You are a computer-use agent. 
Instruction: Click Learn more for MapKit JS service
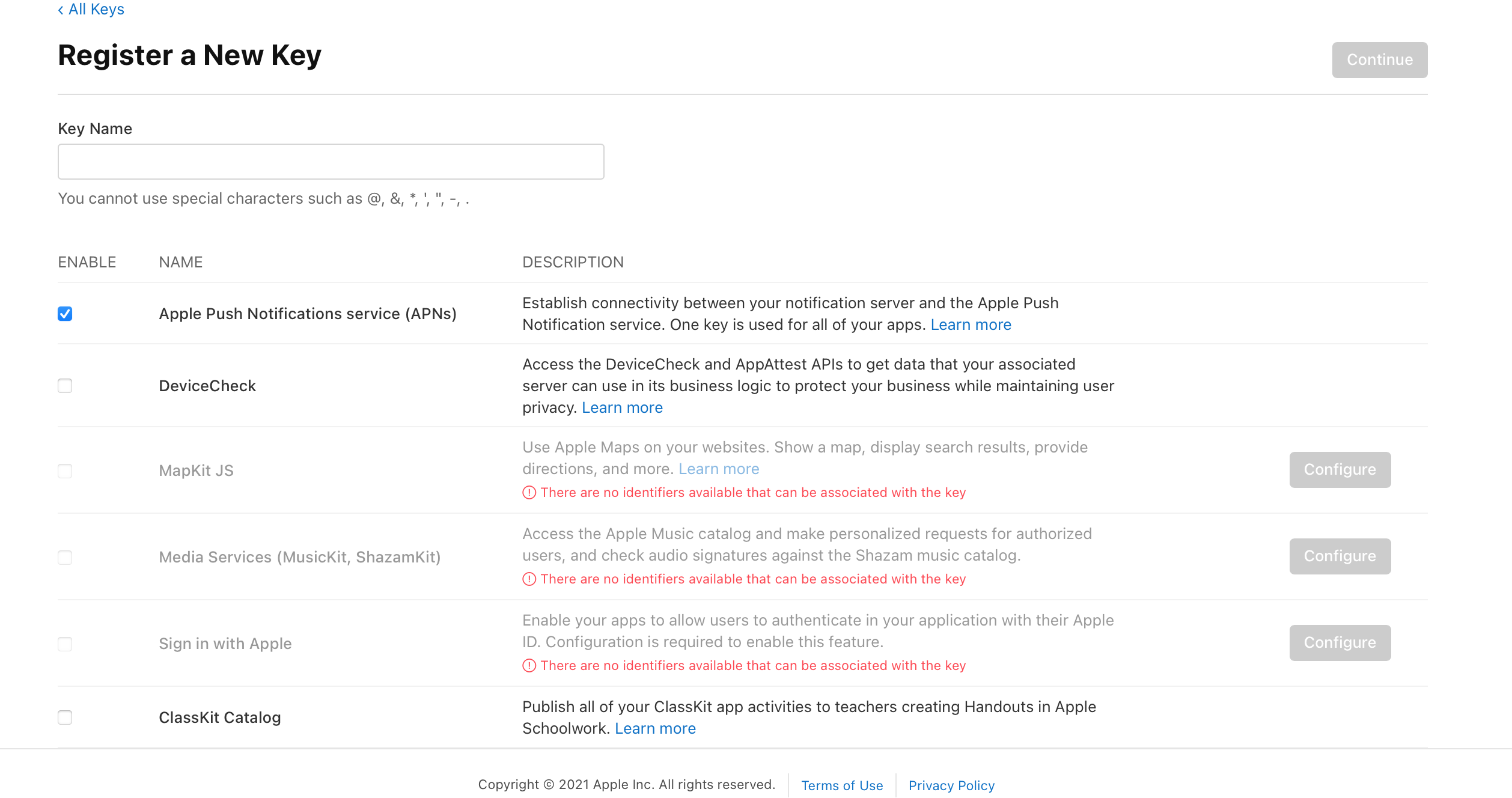point(718,468)
